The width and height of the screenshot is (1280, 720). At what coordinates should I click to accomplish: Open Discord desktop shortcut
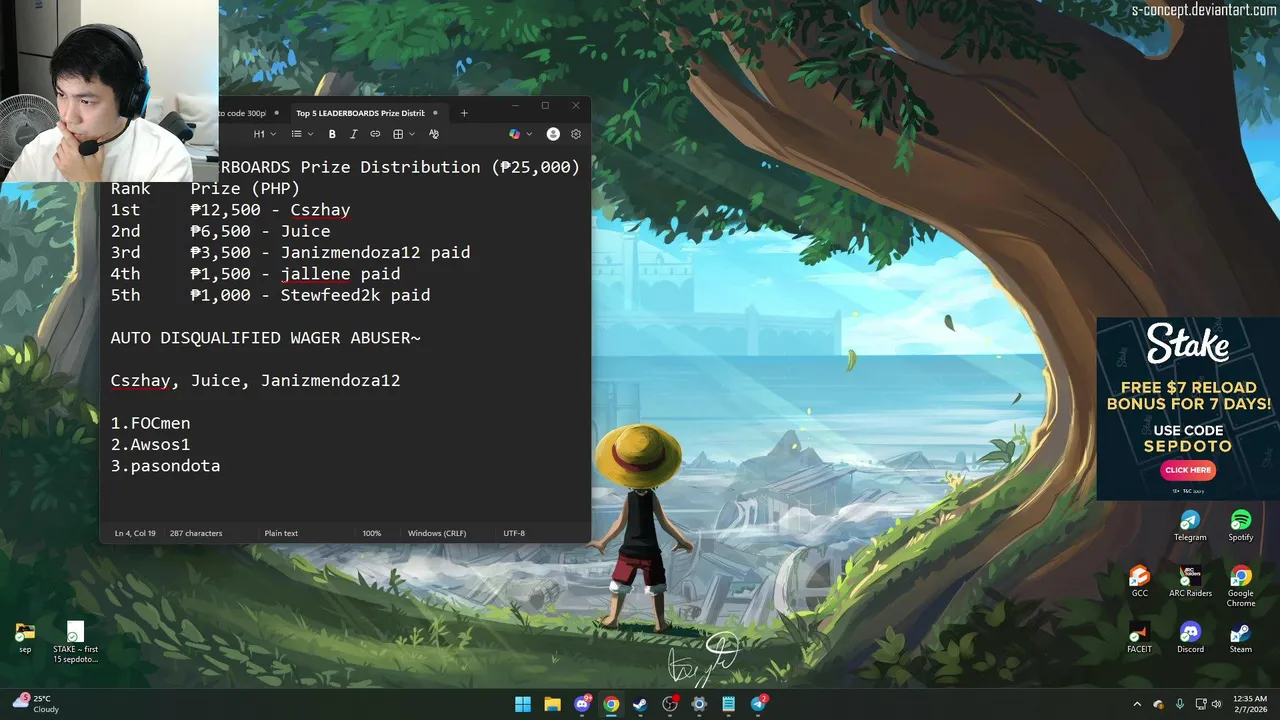pyautogui.click(x=1190, y=638)
